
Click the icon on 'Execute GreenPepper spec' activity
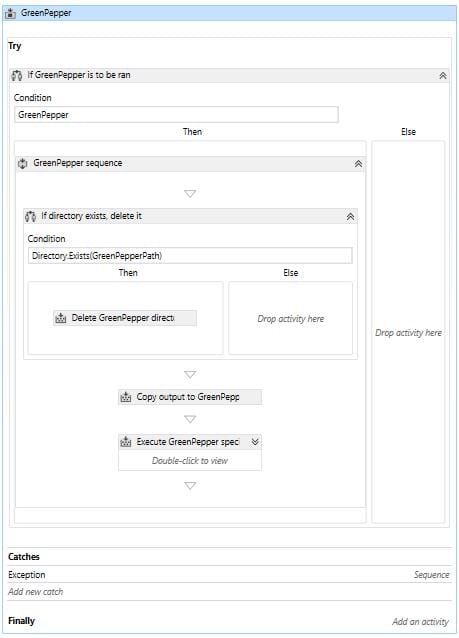pos(126,442)
